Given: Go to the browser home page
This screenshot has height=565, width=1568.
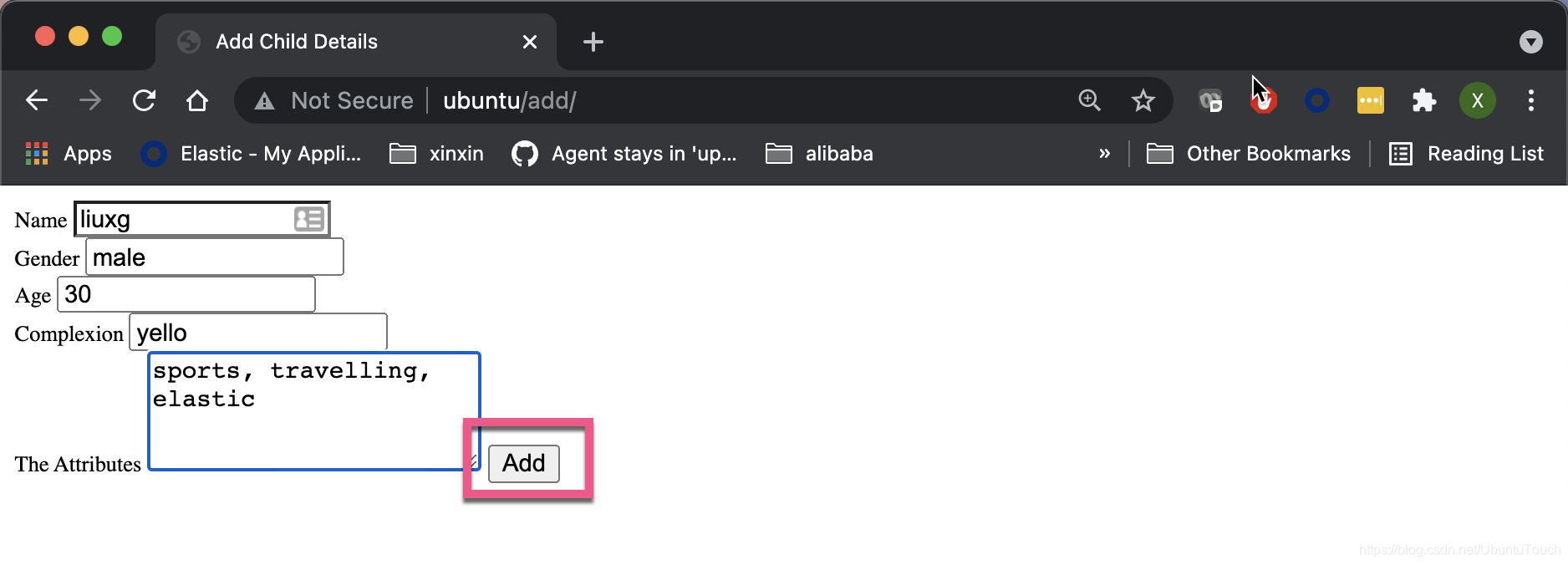Looking at the screenshot, I should click(x=197, y=100).
